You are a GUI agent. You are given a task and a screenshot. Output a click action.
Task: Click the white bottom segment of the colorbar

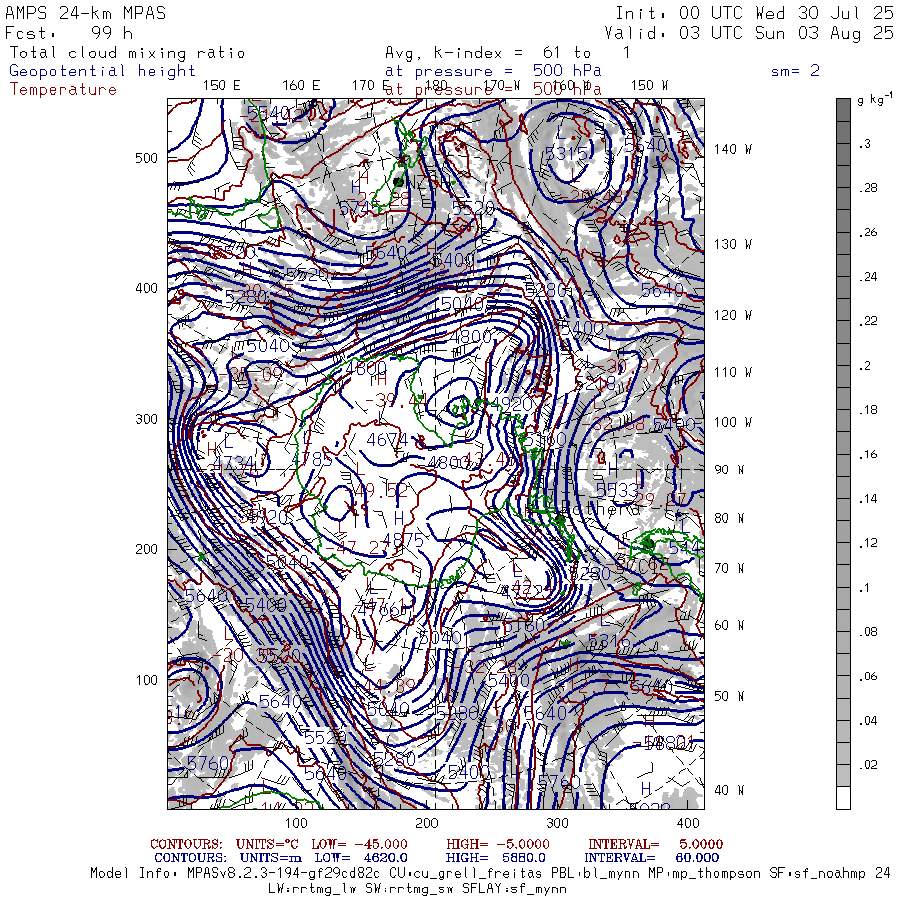click(x=843, y=798)
